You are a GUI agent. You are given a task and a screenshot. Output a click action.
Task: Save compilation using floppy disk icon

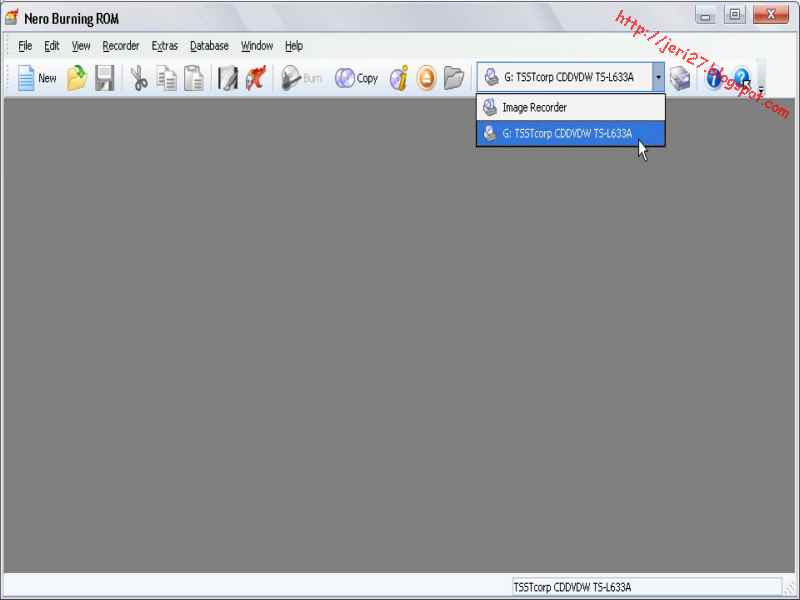105,78
